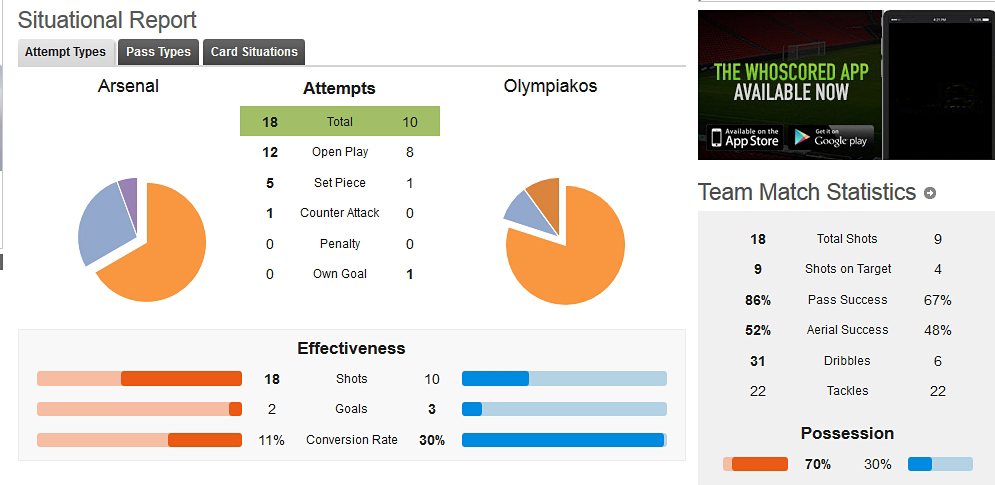Viewport: 995px width, 485px height.
Task: Click the purple Counter Attack slice of Arsenal pie
Action: click(129, 194)
